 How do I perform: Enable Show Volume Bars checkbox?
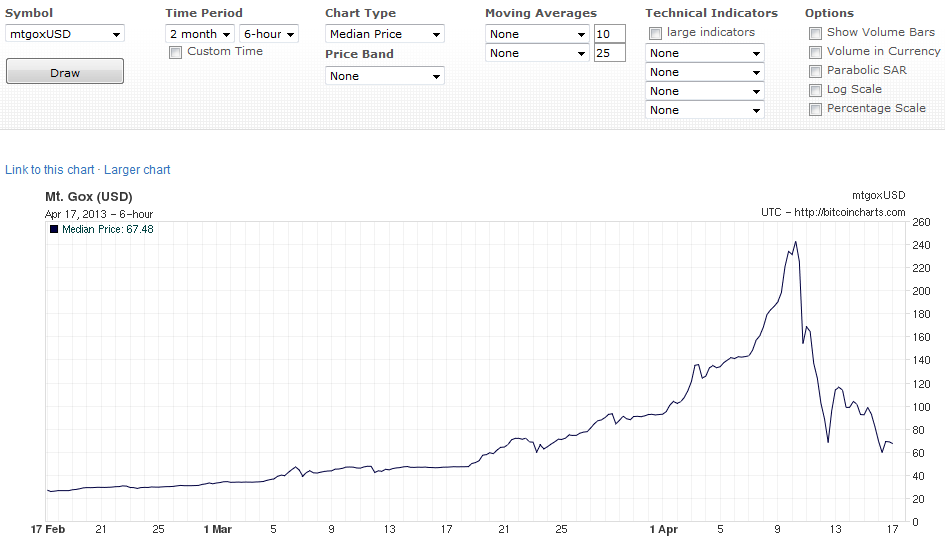coord(815,33)
